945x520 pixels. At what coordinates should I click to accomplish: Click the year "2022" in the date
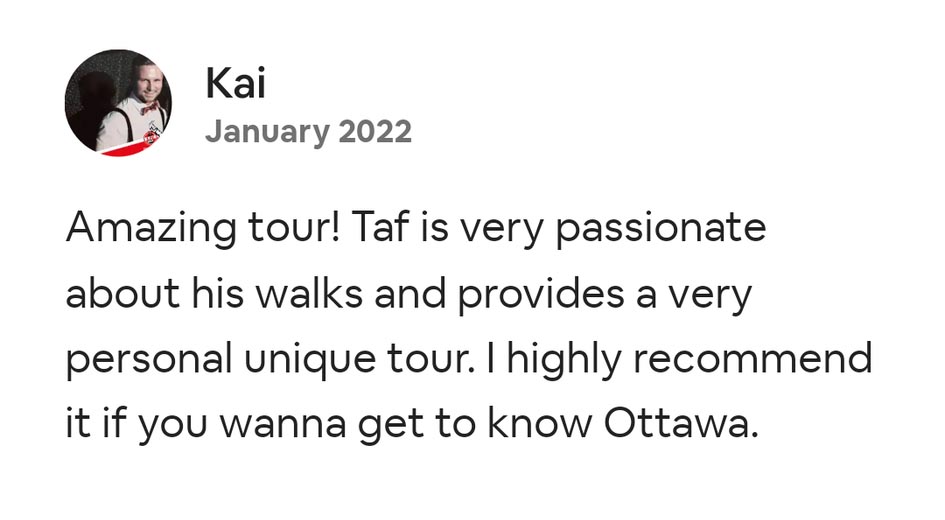point(374,131)
